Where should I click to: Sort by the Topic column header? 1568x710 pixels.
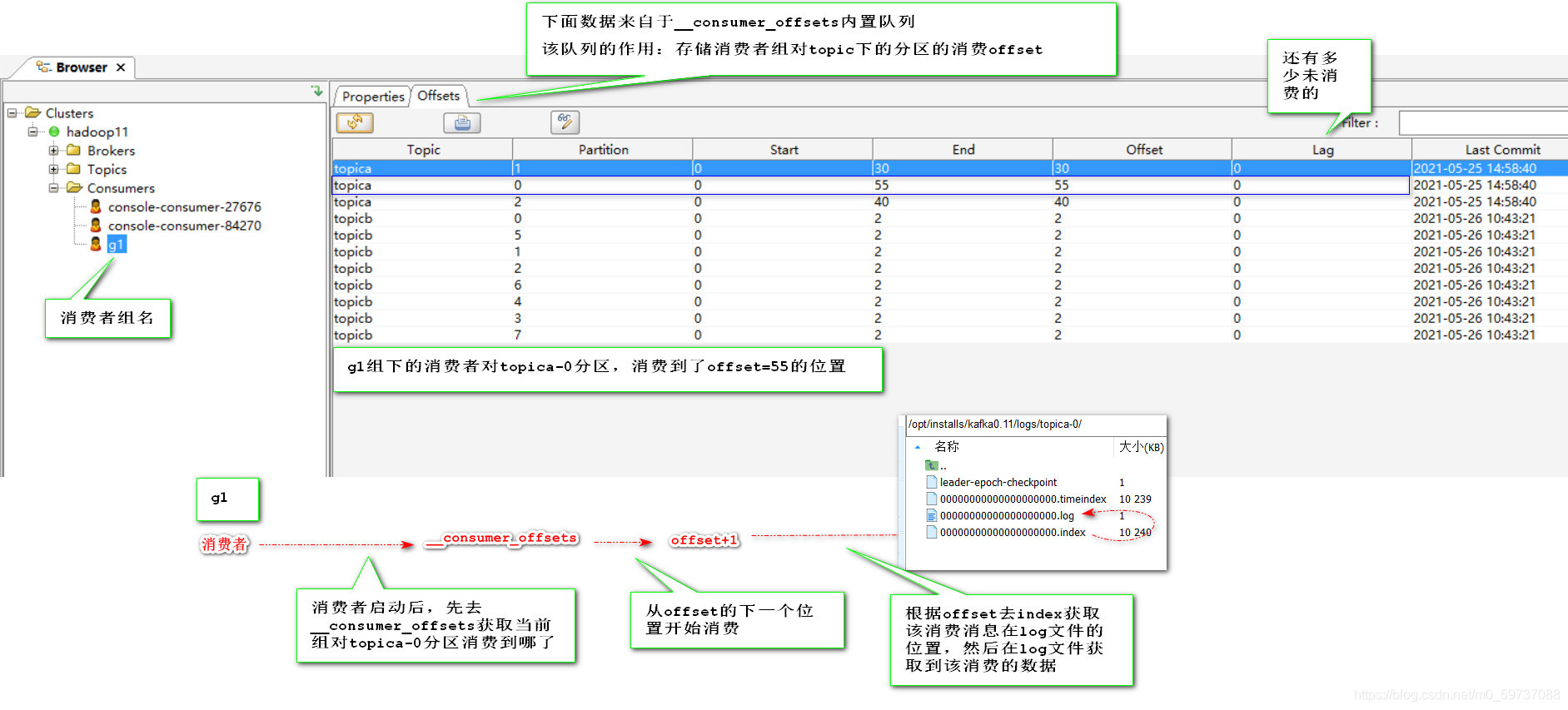coord(423,150)
